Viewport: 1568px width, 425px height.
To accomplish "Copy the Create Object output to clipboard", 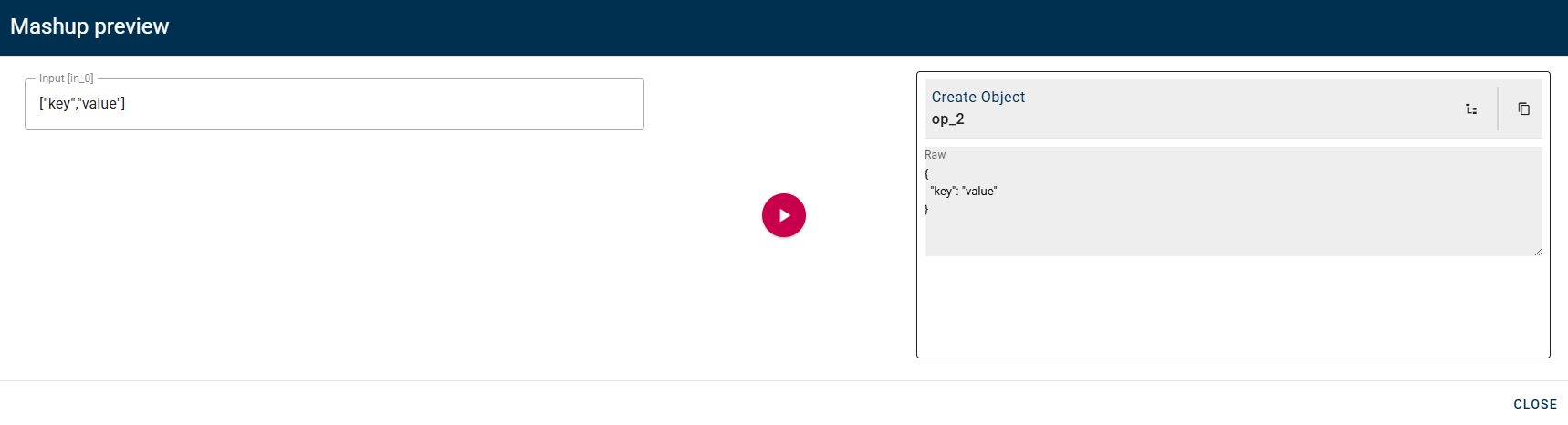I will click(1523, 109).
